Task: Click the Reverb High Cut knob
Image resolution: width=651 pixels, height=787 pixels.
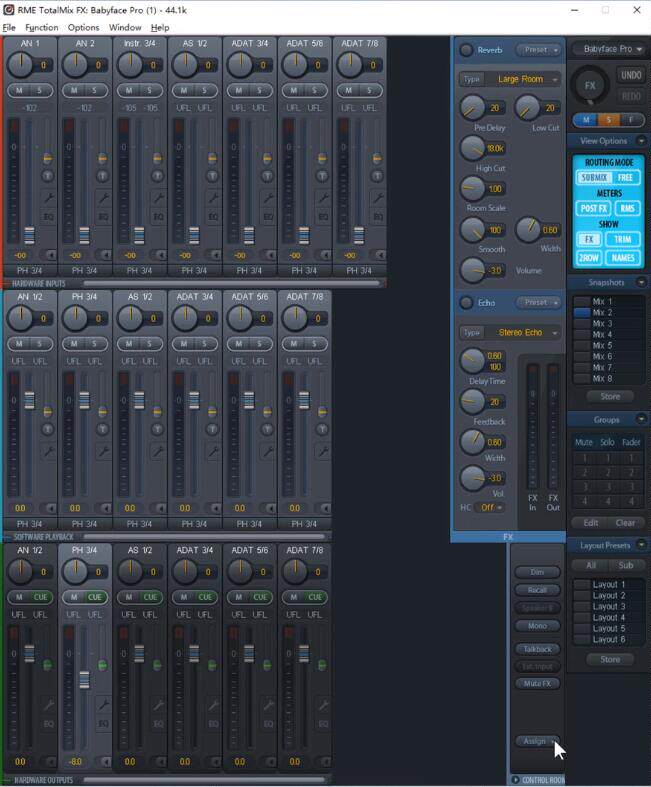Action: [472, 148]
